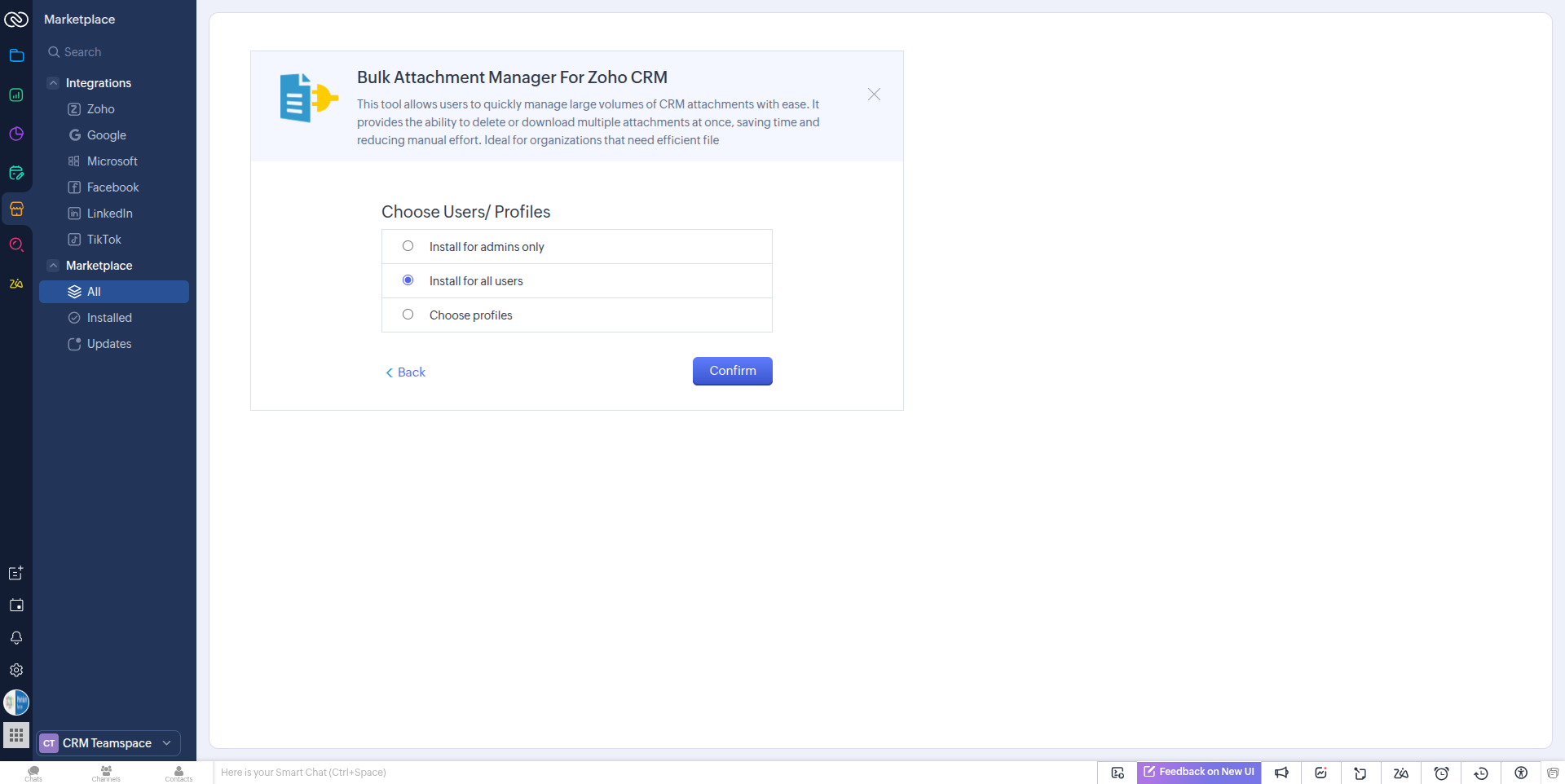Open the app launcher grid icon
The height and width of the screenshot is (784, 1565).
tap(16, 735)
